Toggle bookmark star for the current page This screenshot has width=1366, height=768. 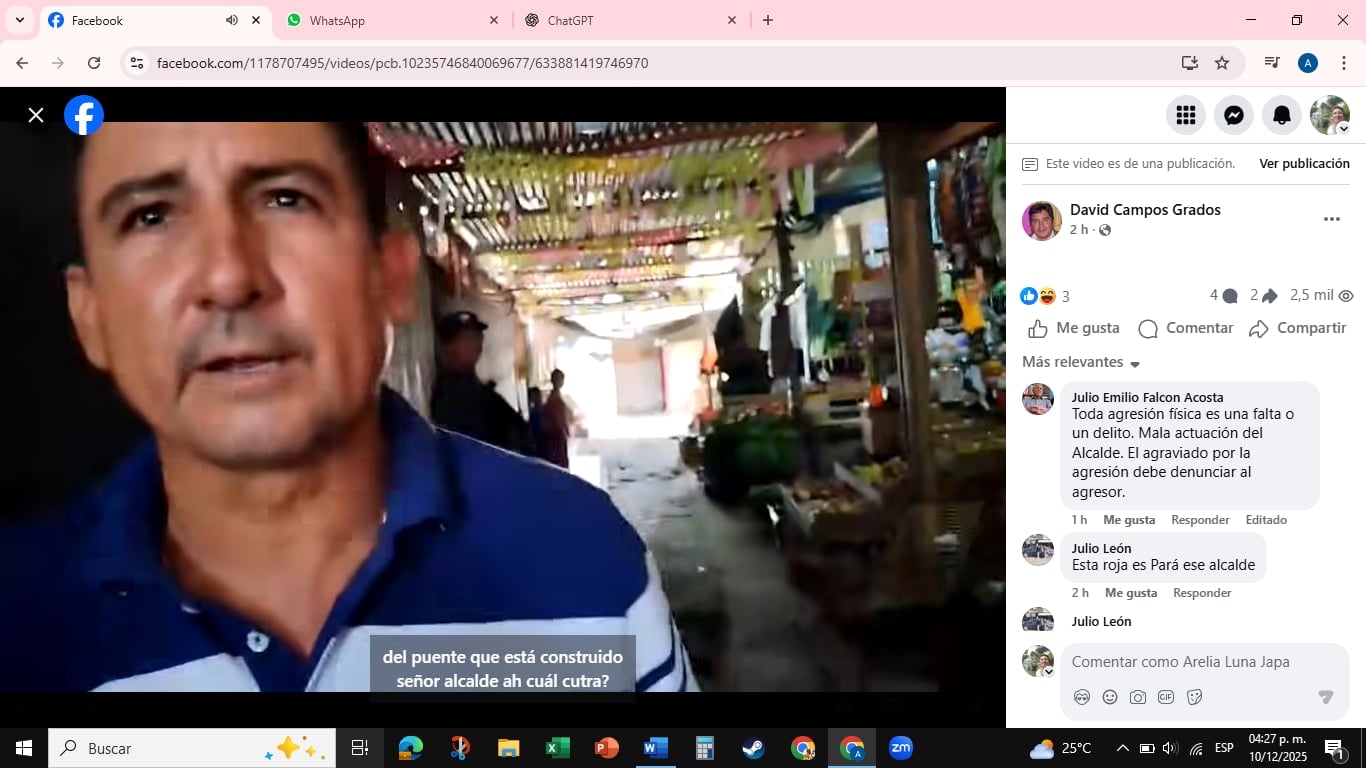pyautogui.click(x=1222, y=62)
